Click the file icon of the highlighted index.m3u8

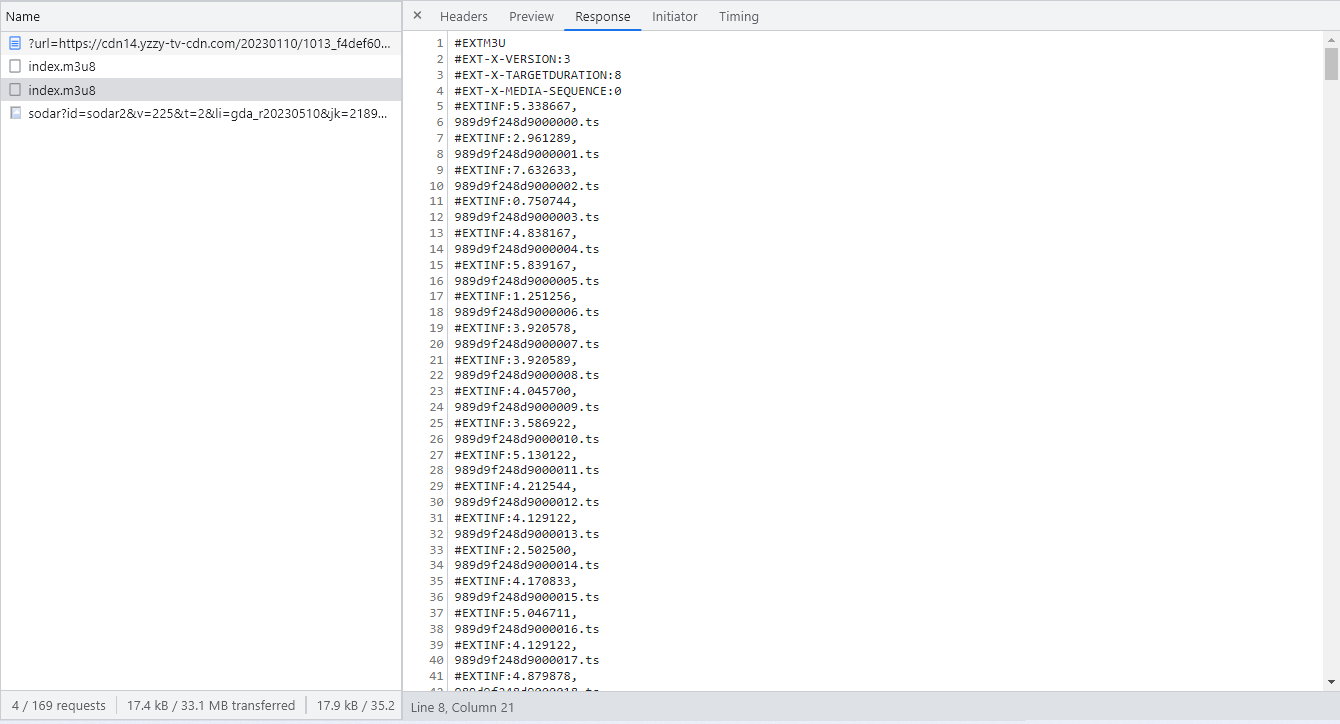pos(15,90)
